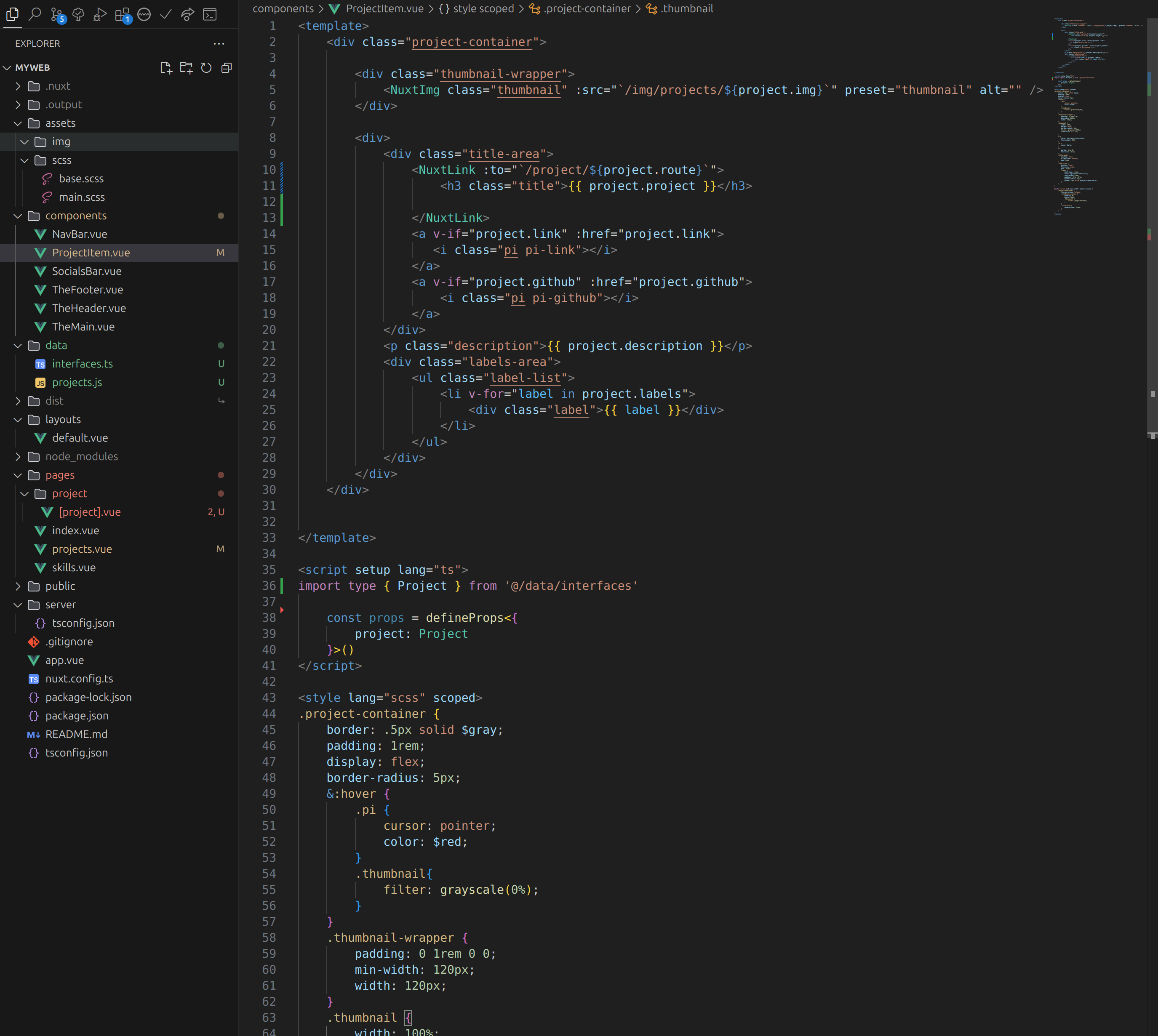
Task: Collapse the MYWEB root section
Action: coord(32,68)
